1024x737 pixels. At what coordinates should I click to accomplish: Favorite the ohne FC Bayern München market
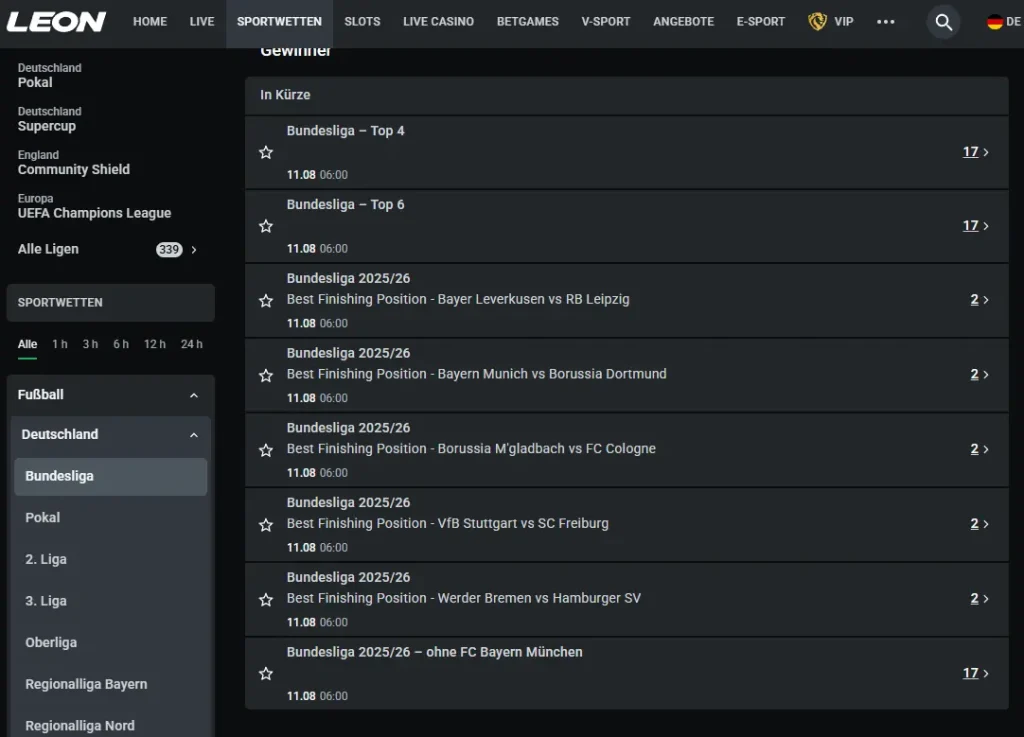[266, 673]
